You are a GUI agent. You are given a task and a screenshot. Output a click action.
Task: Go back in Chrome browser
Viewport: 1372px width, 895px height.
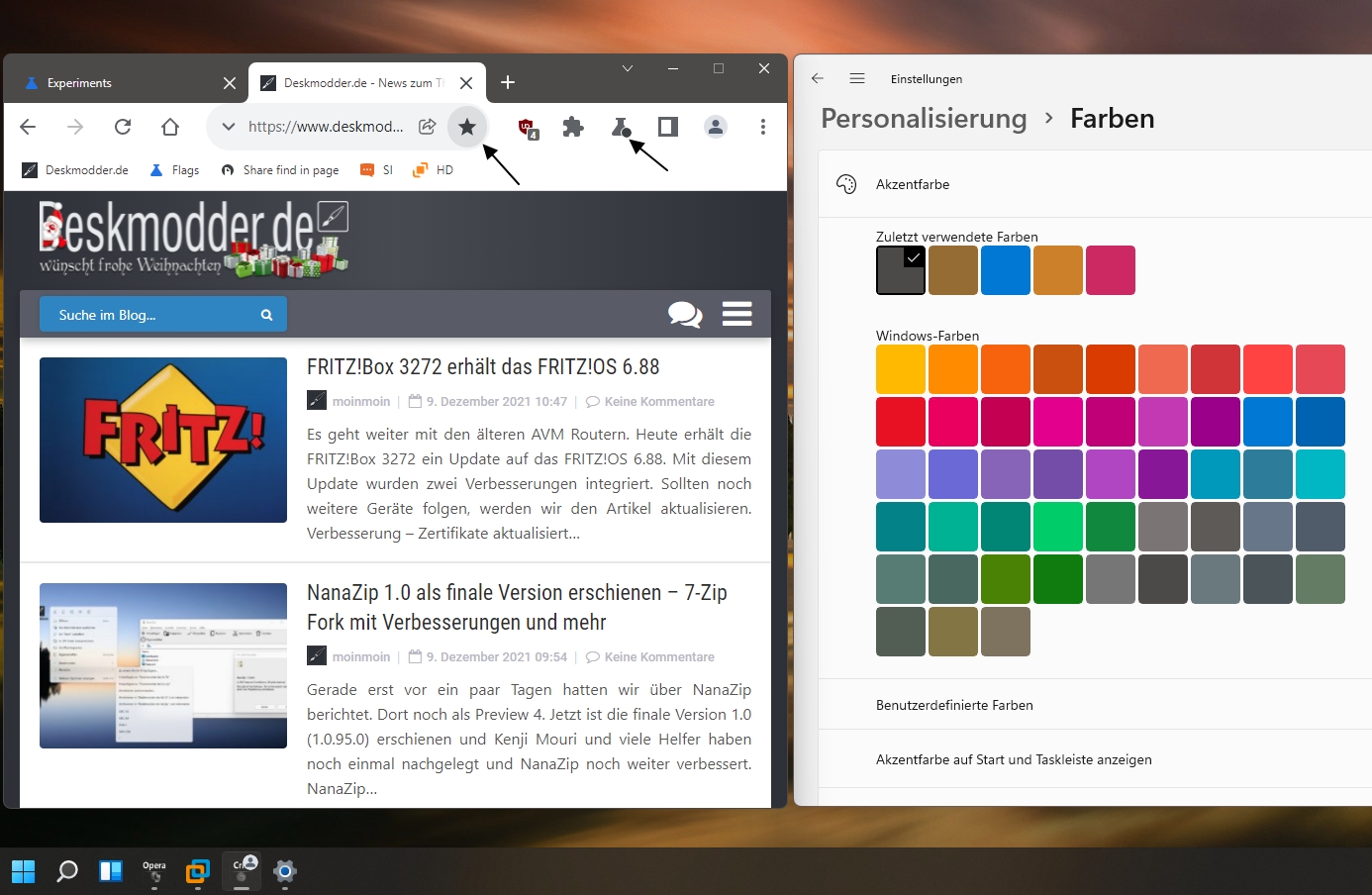point(28,127)
